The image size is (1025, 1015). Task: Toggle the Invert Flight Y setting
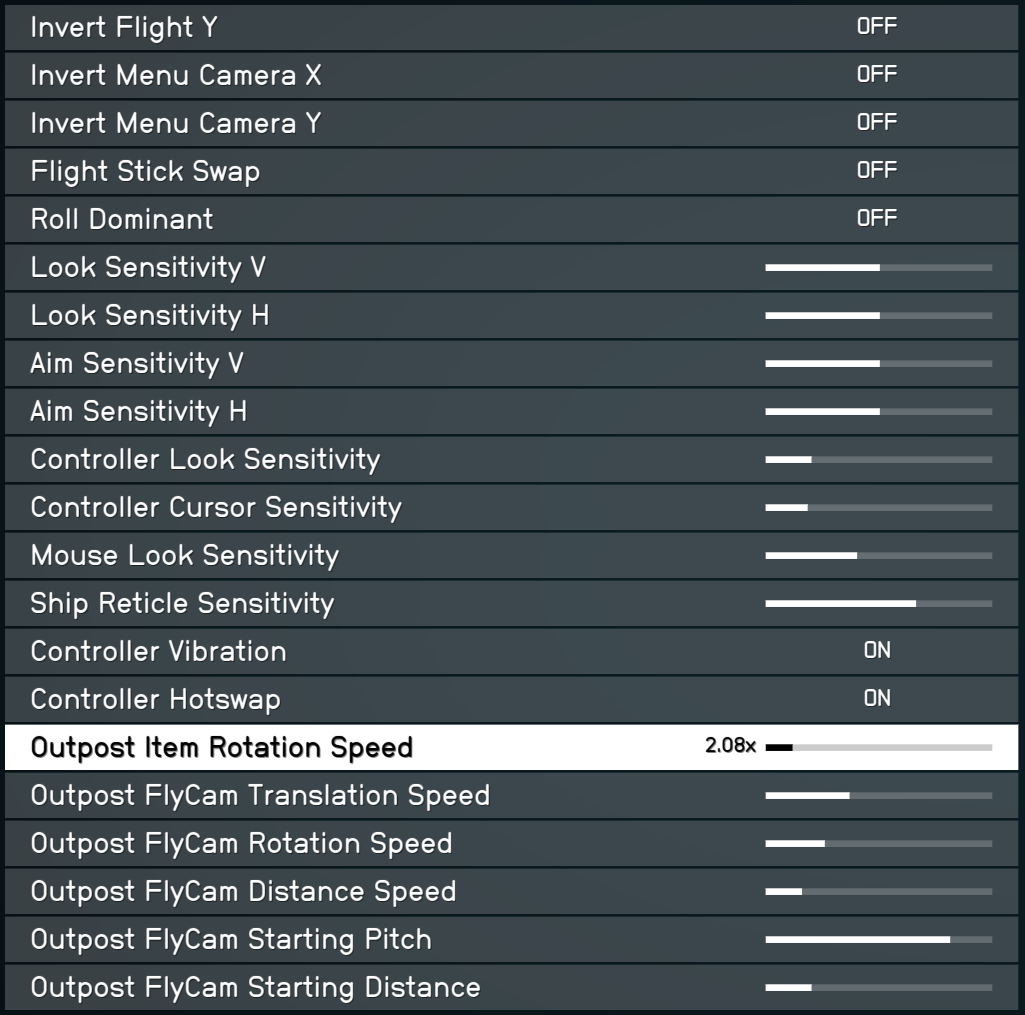[877, 27]
